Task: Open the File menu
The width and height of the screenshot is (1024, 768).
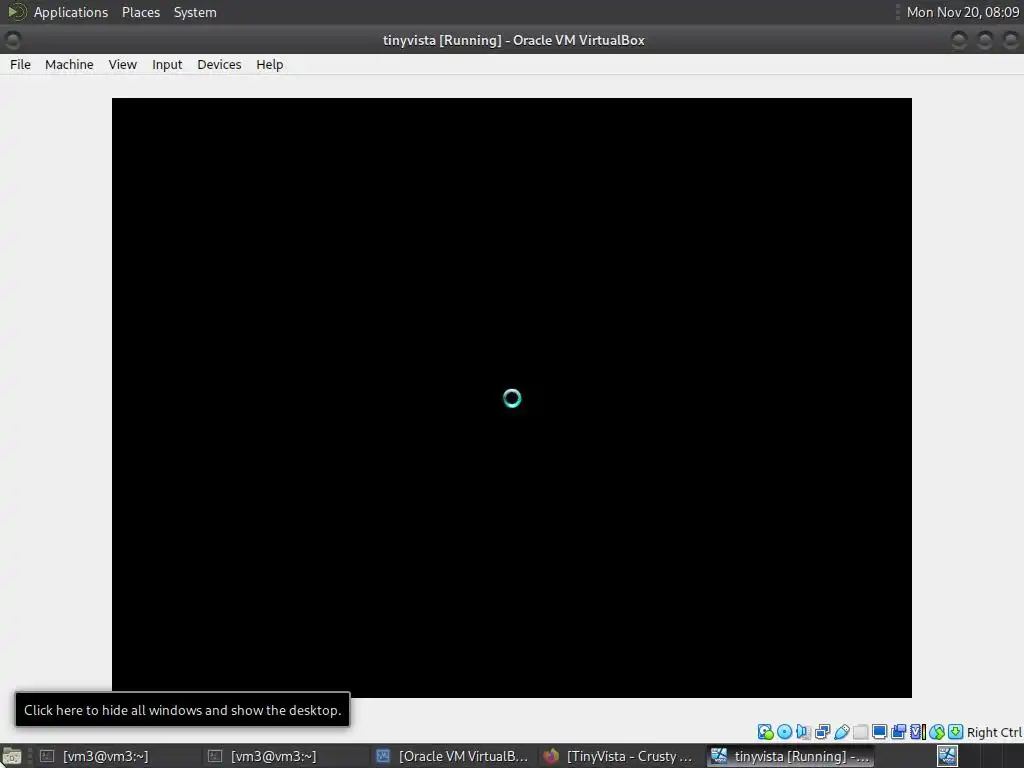Action: 20,65
